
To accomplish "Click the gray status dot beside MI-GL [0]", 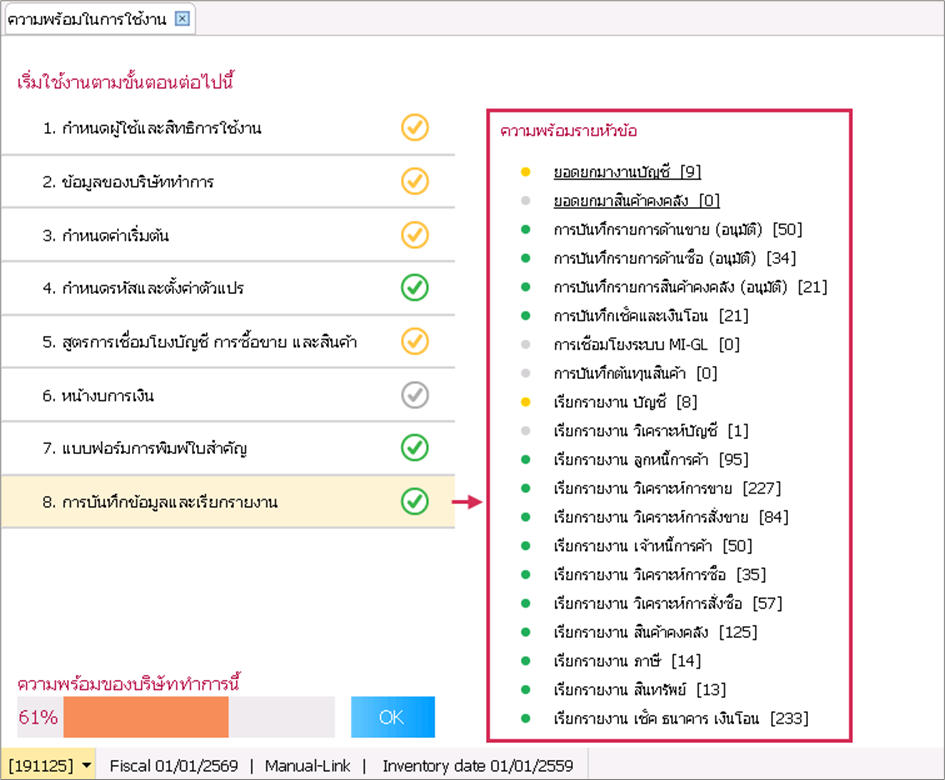I will pos(526,344).
